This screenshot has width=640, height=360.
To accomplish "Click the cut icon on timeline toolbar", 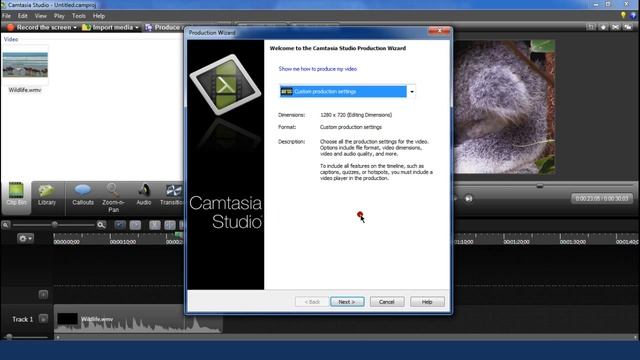I will pyautogui.click(x=154, y=225).
